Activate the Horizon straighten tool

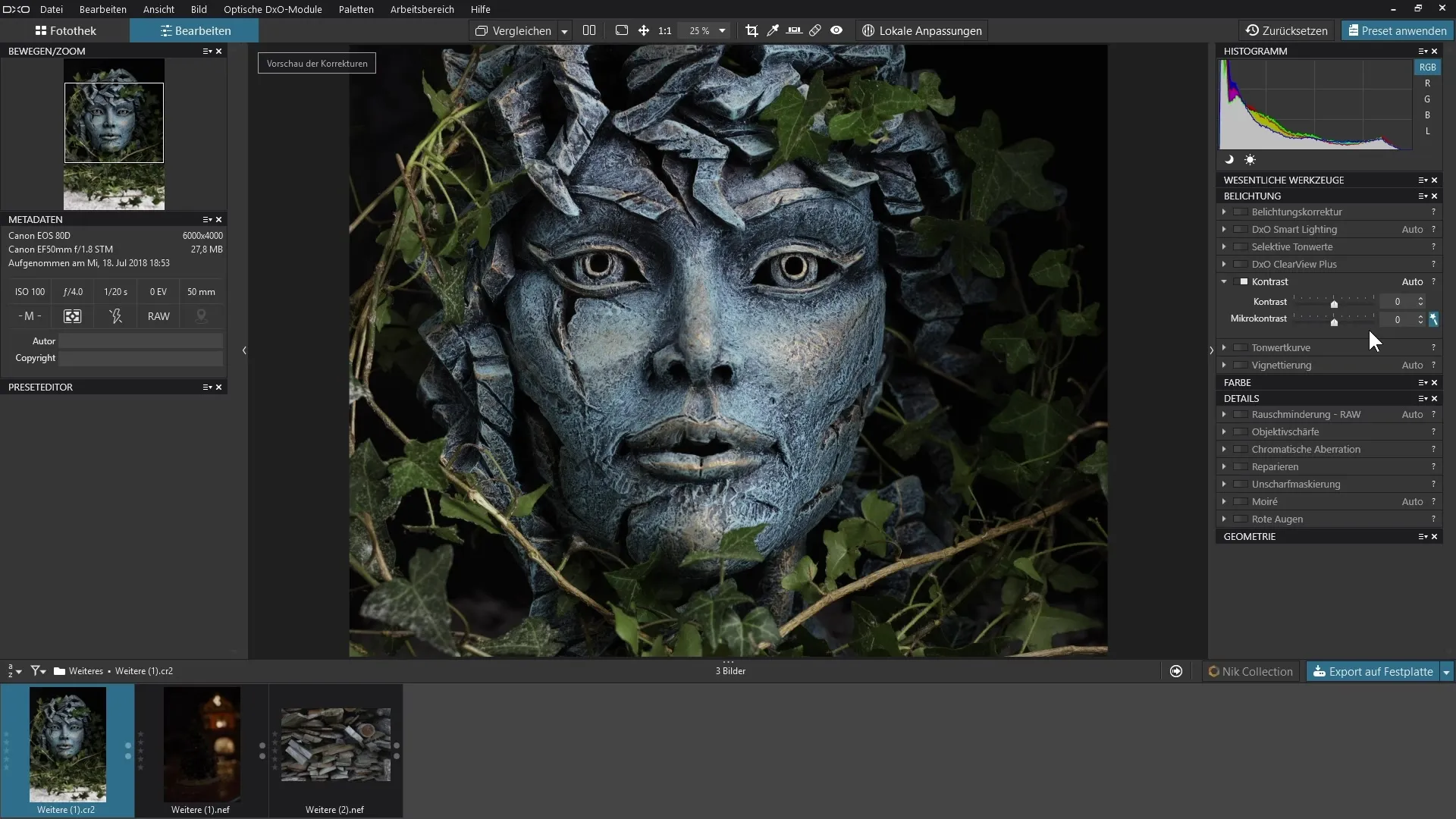click(794, 30)
